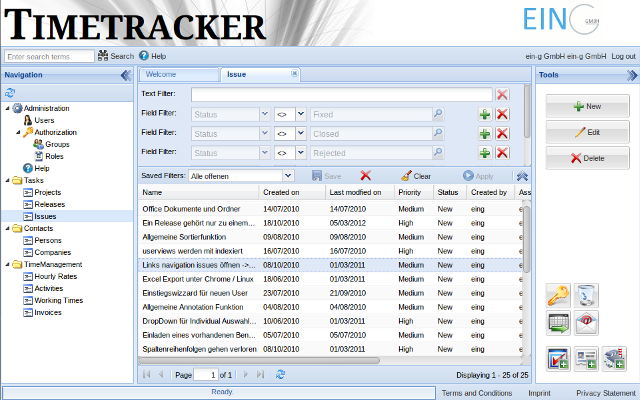Click the New button
This screenshot has height=400, width=640.
point(587,106)
